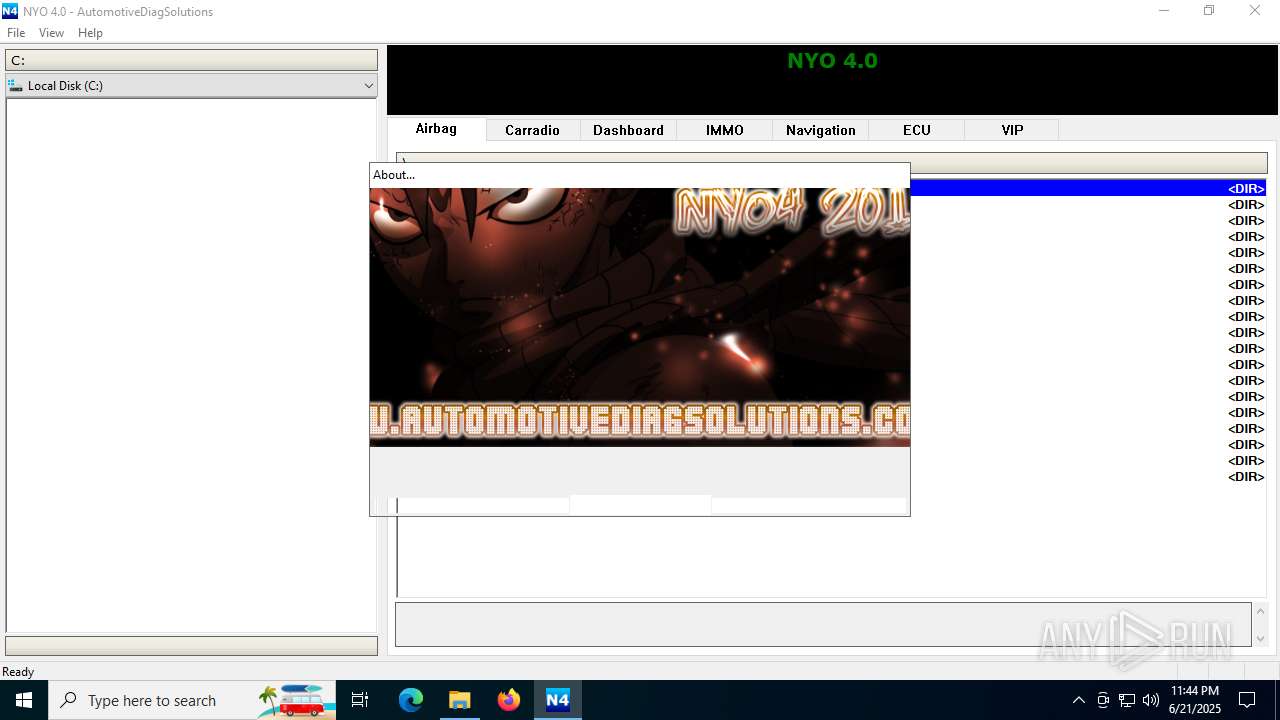Open Task View on the taskbar
Image resolution: width=1280 pixels, height=720 pixels.
click(360, 700)
